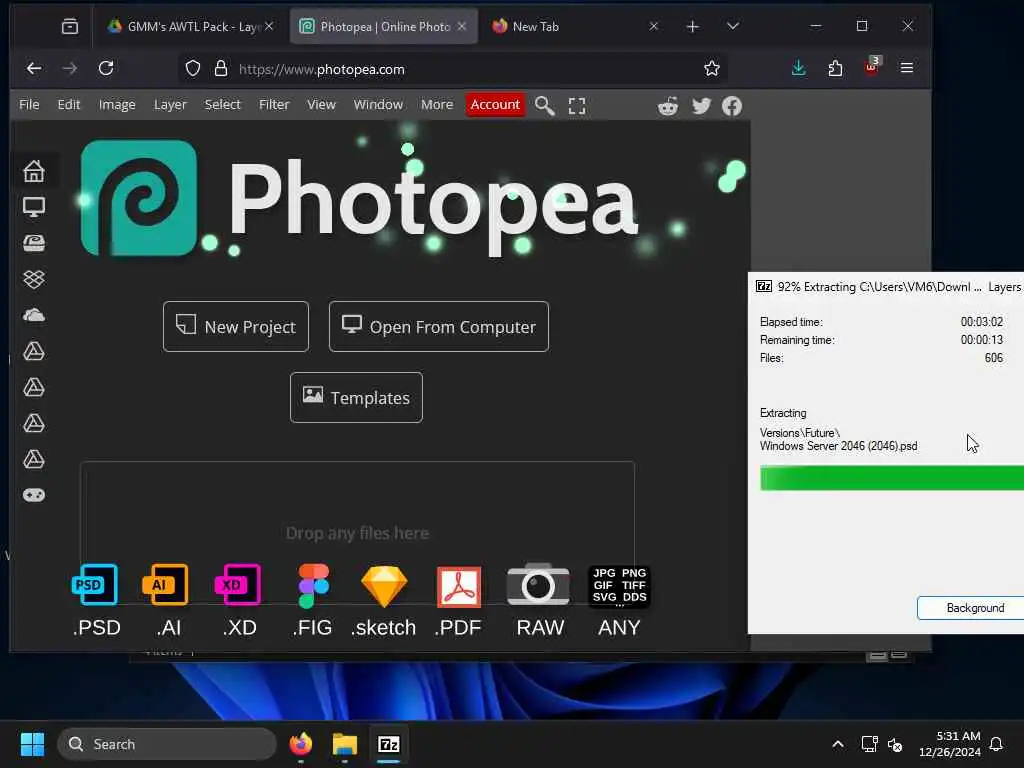Open the Edit menu

pyautogui.click(x=69, y=104)
